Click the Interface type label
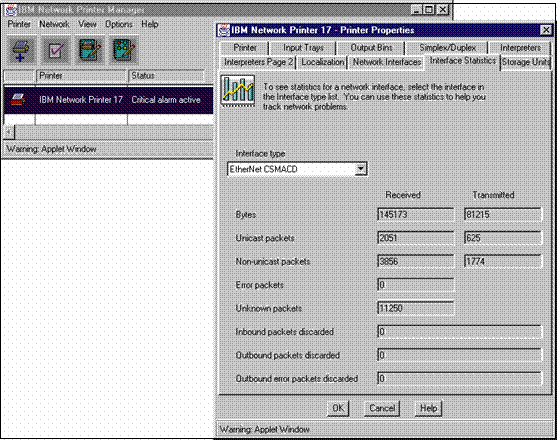Viewport: 557px width, 440px height. (x=260, y=154)
